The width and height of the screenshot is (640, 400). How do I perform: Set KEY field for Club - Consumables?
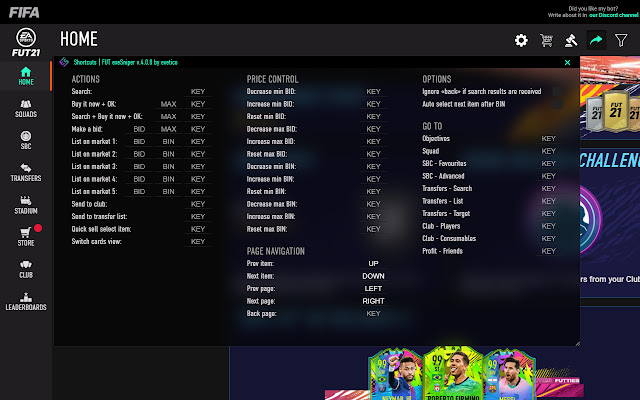549,239
